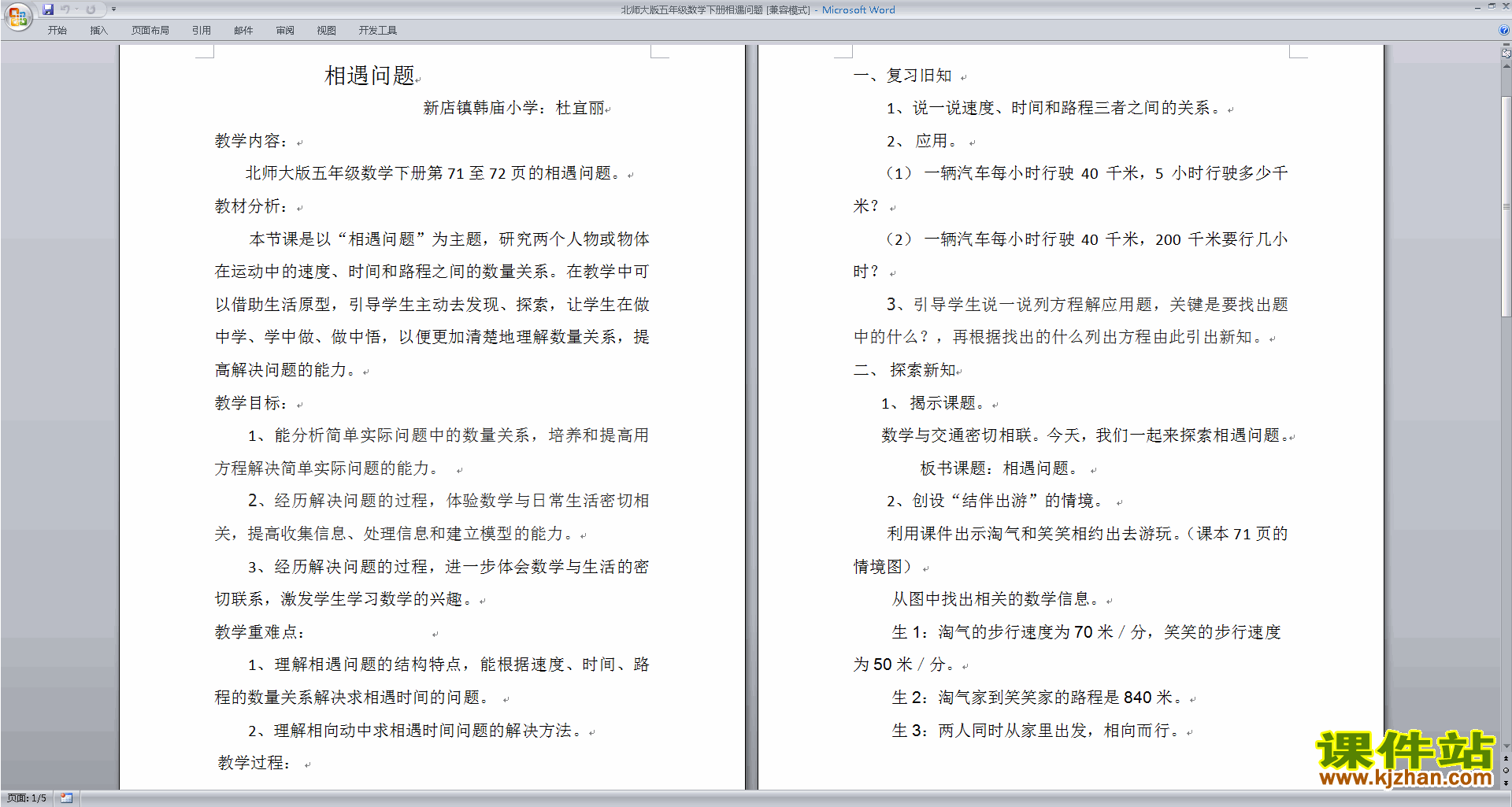The height and width of the screenshot is (807, 1512).
Task: Click the line 板书课题：相遇问题。
Action: pyautogui.click(x=999, y=468)
